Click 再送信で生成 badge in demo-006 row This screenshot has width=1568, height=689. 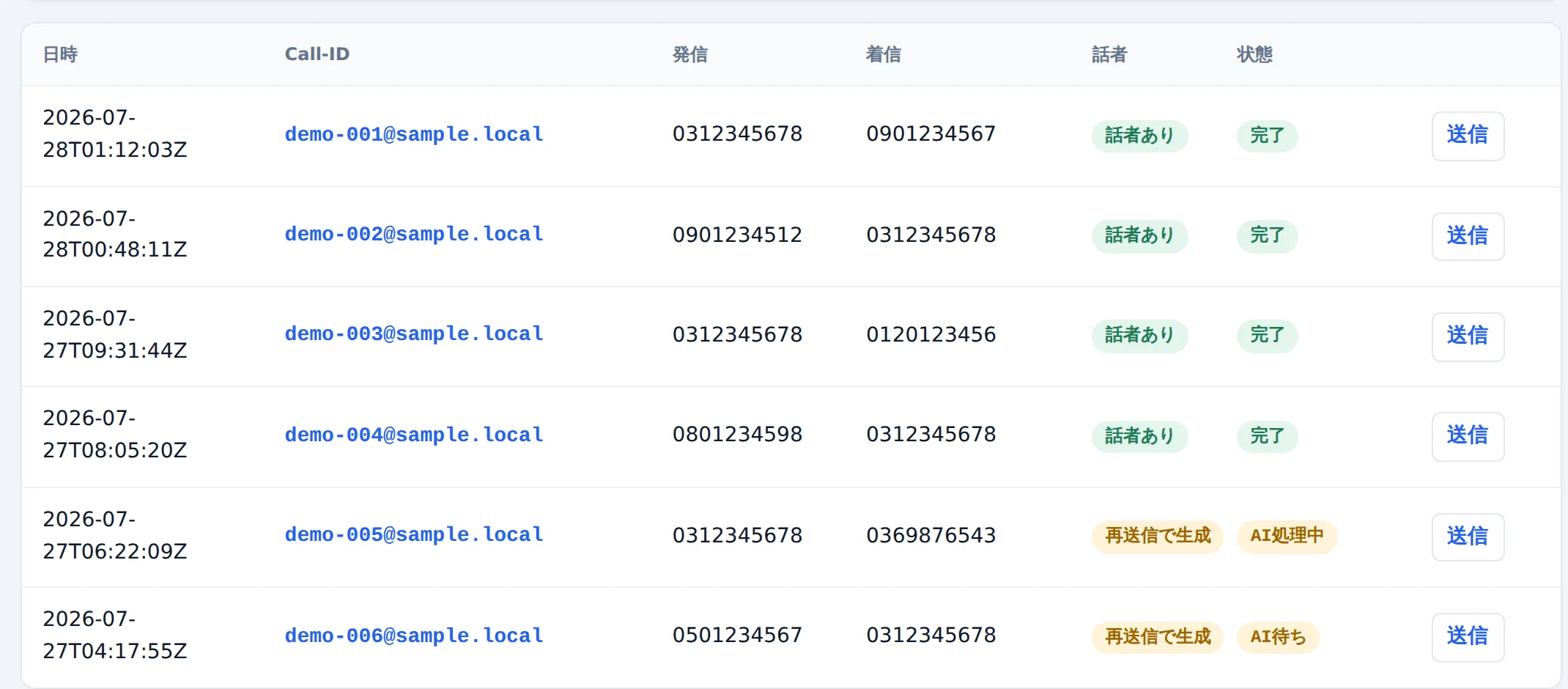click(x=1158, y=637)
